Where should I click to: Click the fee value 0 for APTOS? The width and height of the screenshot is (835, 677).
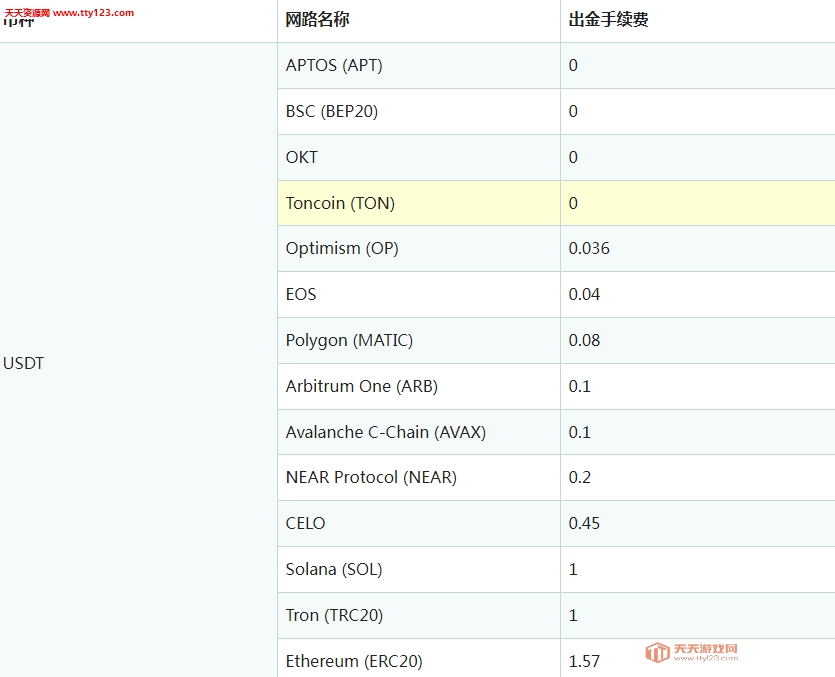tap(573, 66)
